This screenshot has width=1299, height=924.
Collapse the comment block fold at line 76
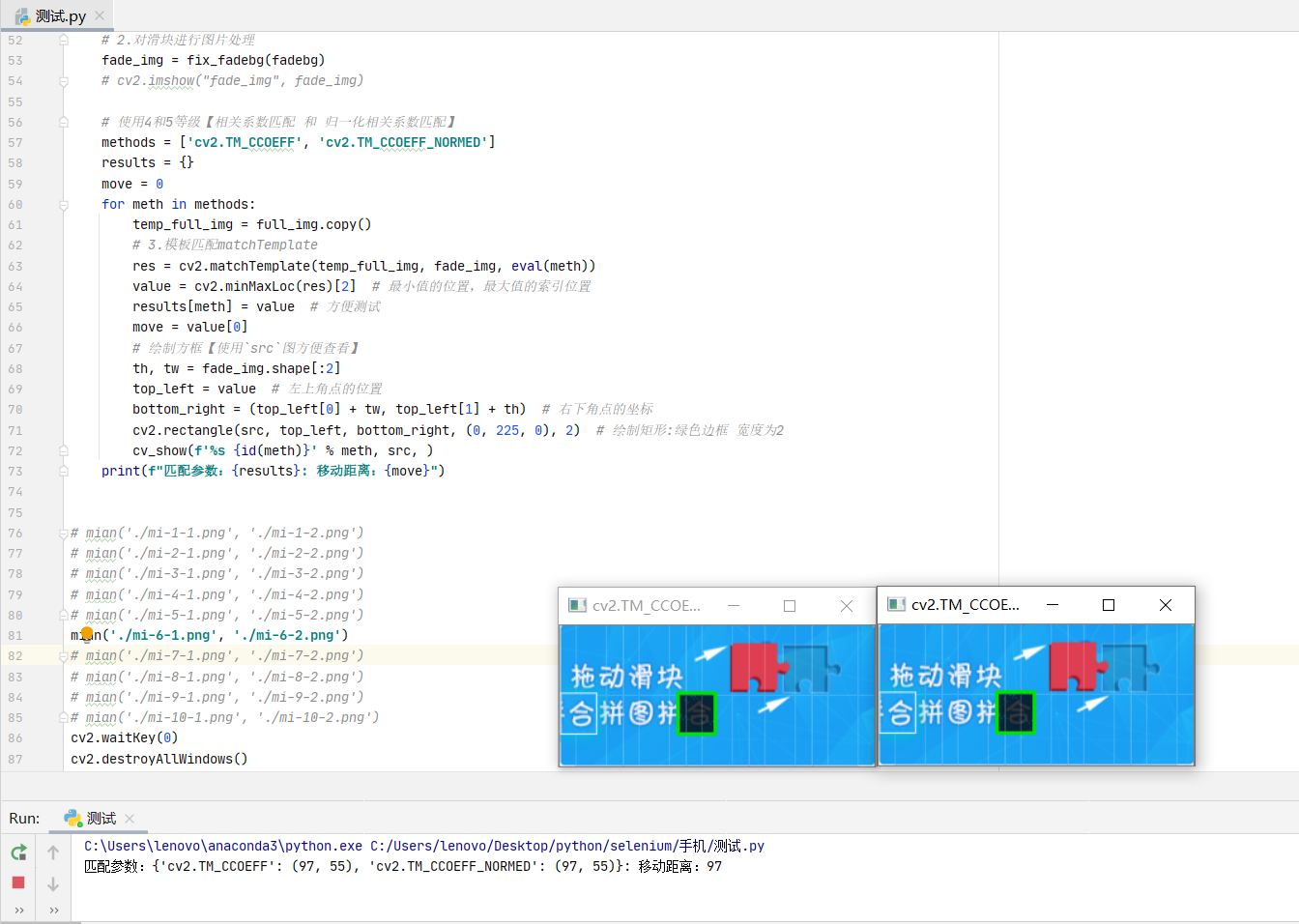[x=63, y=533]
